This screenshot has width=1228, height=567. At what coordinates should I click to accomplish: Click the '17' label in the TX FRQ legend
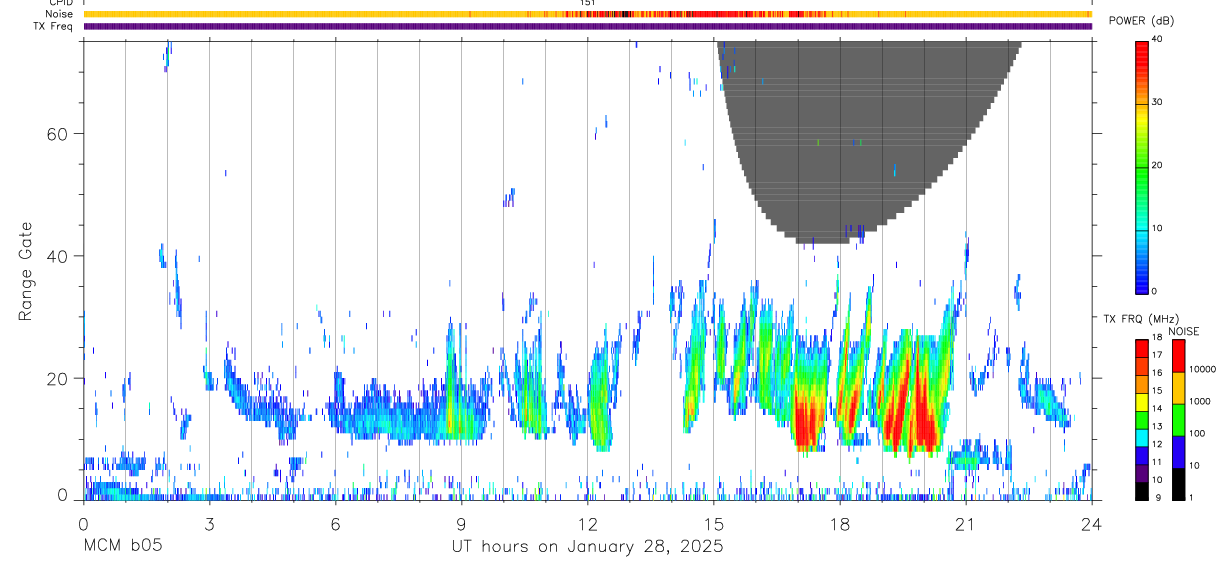point(1157,355)
